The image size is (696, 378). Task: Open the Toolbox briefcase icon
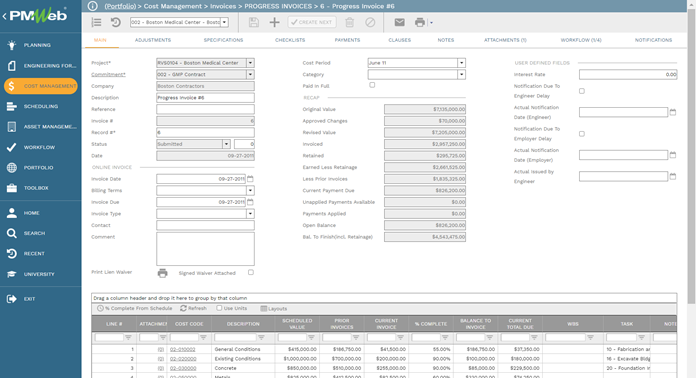pyautogui.click(x=12, y=188)
